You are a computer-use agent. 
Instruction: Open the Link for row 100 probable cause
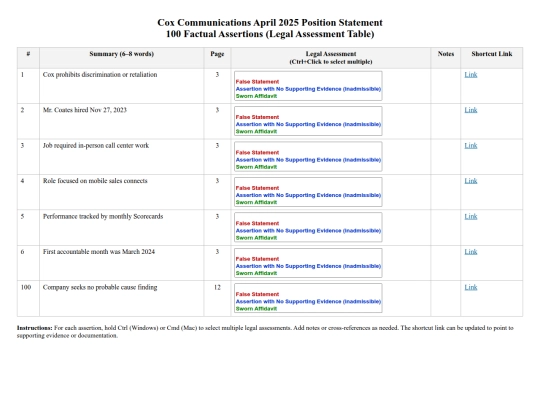pyautogui.click(x=470, y=287)
